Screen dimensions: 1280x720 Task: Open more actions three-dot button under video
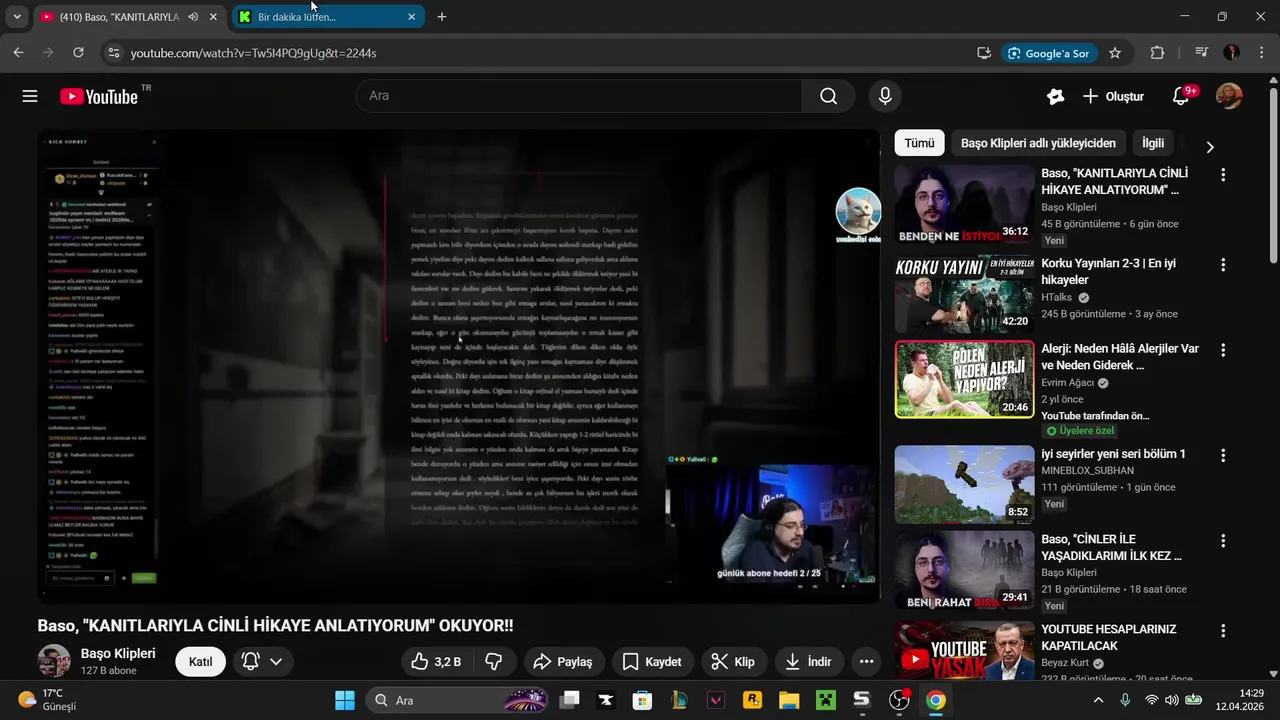point(866,662)
